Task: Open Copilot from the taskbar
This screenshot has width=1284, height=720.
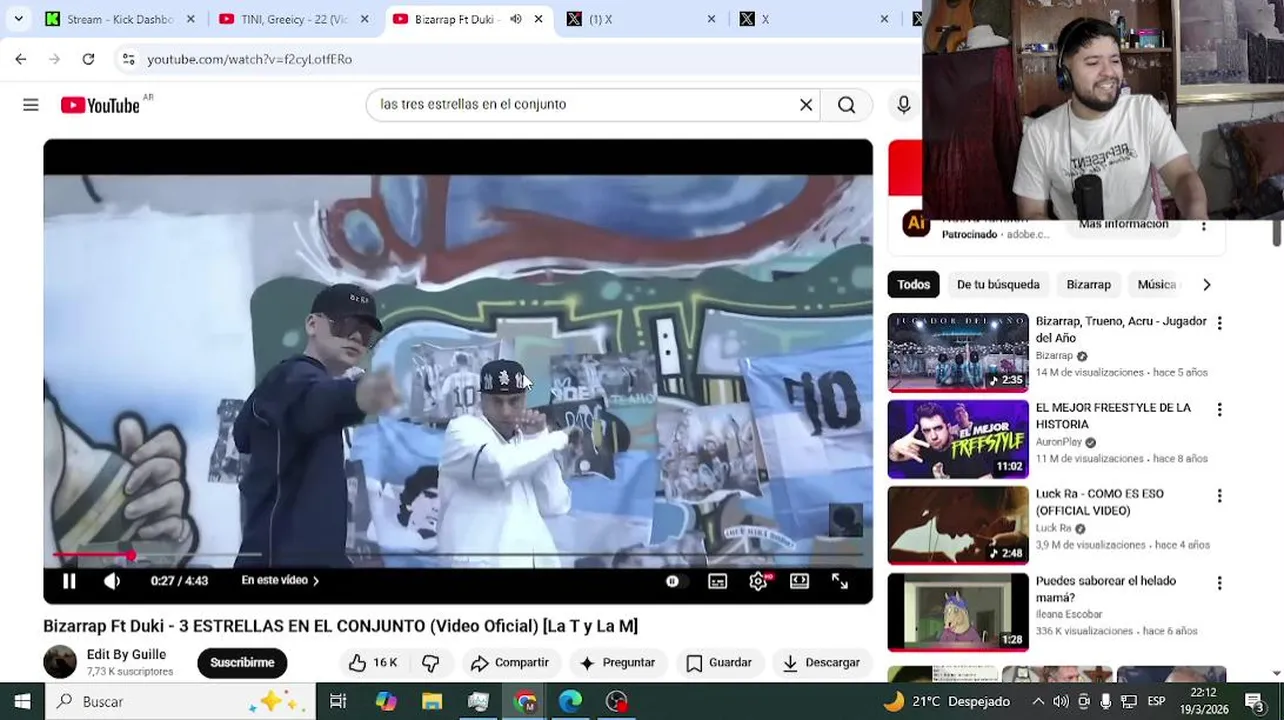Action: pos(386,701)
